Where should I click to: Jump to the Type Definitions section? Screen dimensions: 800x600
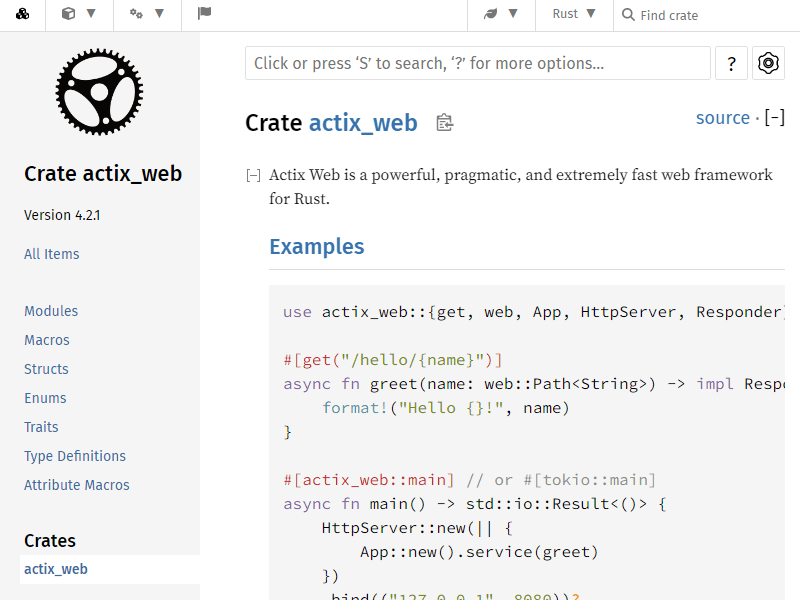click(x=75, y=456)
